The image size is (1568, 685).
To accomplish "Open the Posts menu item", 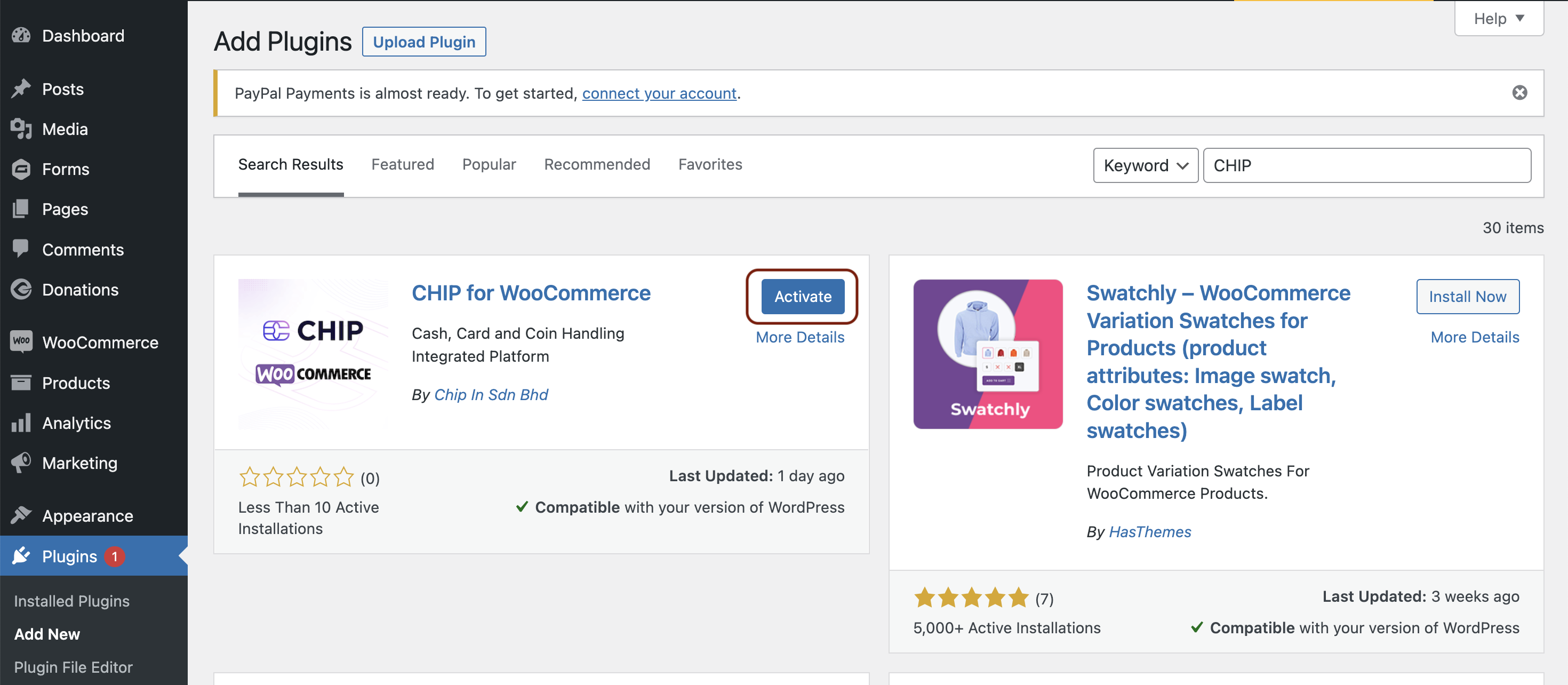I will [x=94, y=89].
